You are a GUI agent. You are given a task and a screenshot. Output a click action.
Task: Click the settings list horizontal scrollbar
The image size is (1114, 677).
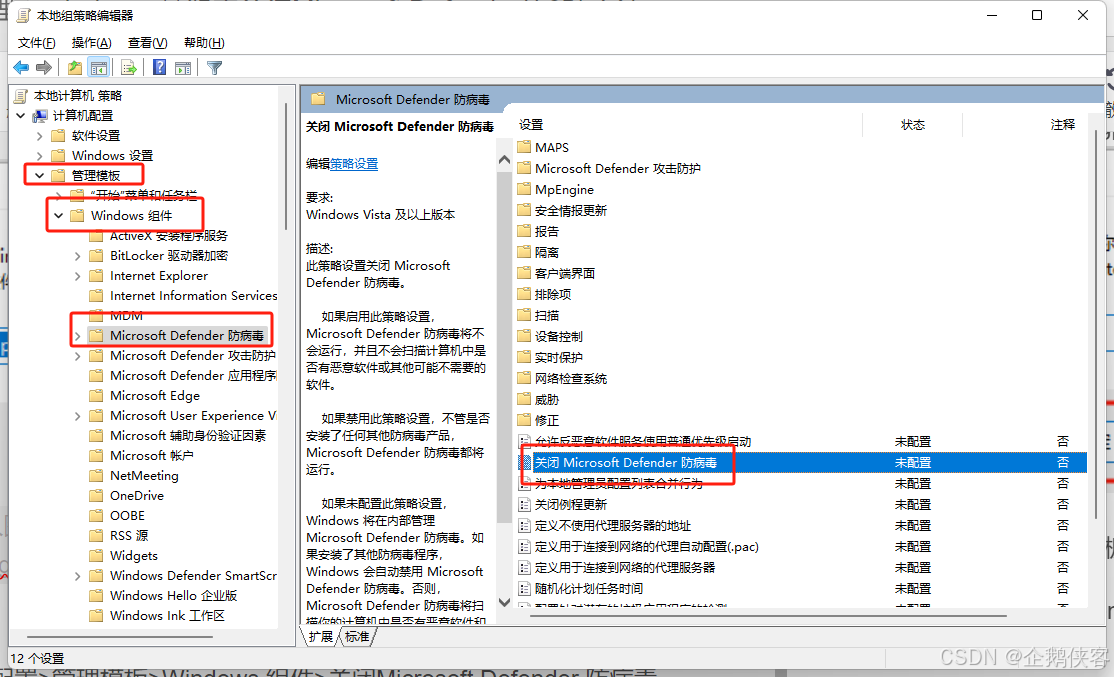[769, 615]
